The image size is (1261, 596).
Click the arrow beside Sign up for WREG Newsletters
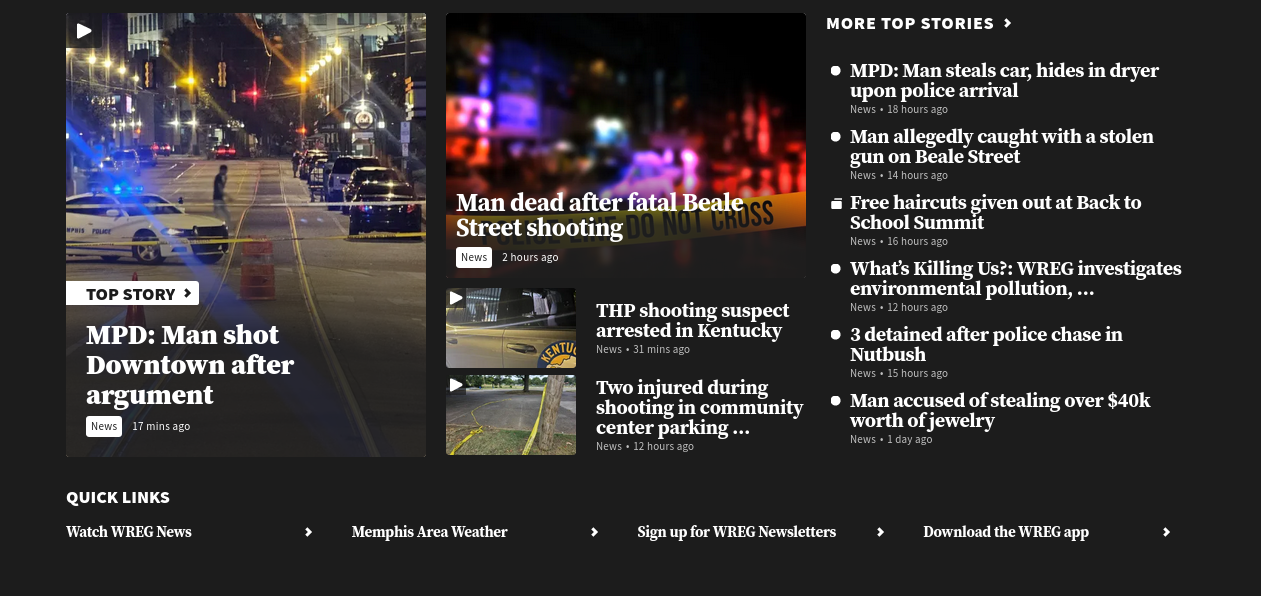880,532
